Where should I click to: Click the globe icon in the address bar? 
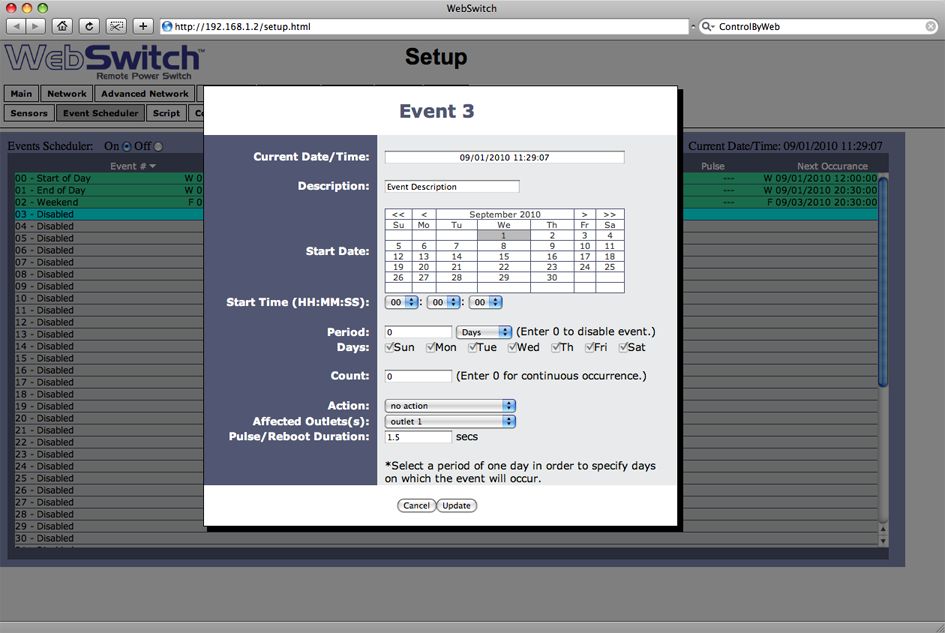(x=166, y=26)
